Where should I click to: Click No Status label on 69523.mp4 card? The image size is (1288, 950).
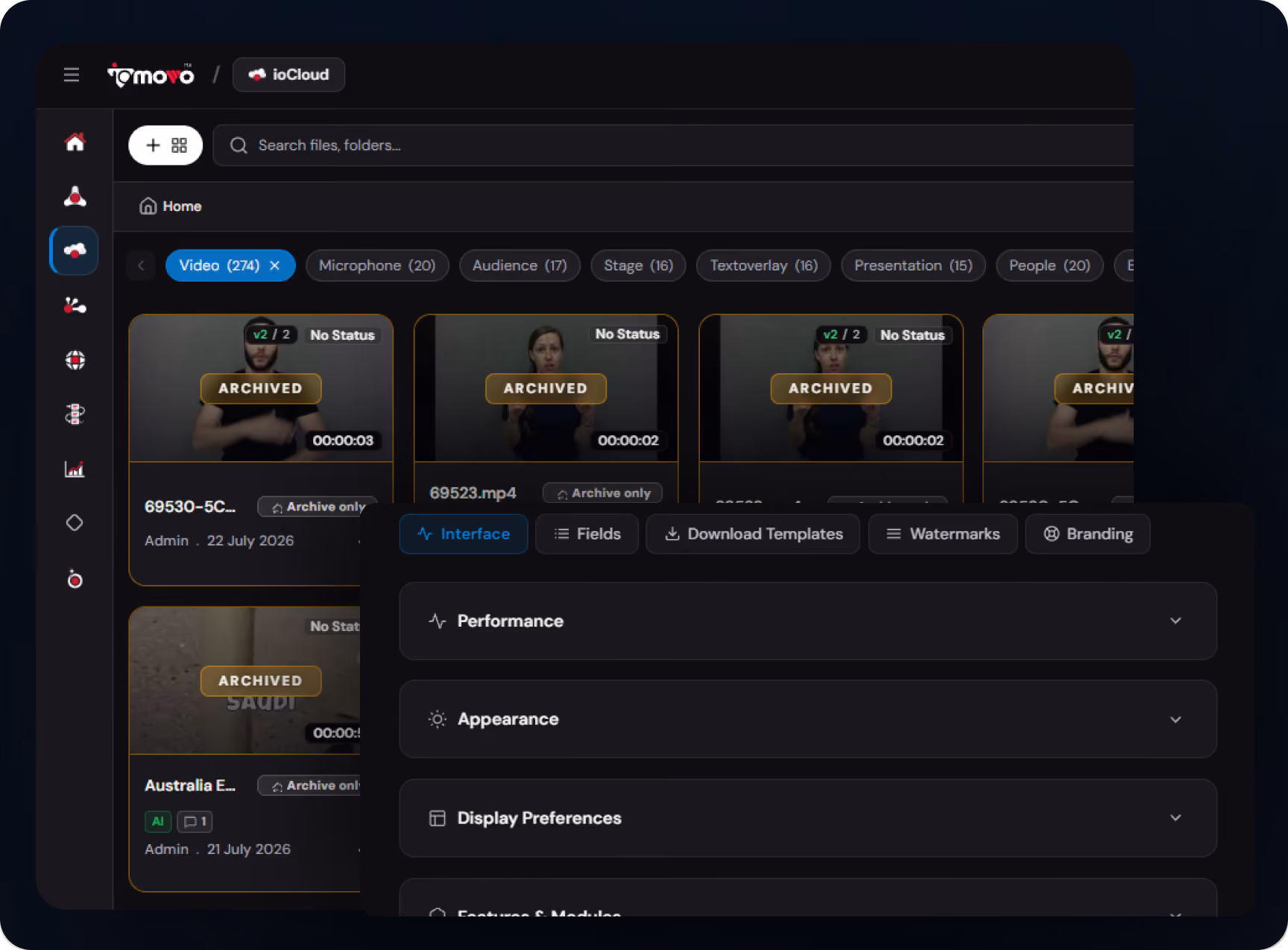click(628, 335)
